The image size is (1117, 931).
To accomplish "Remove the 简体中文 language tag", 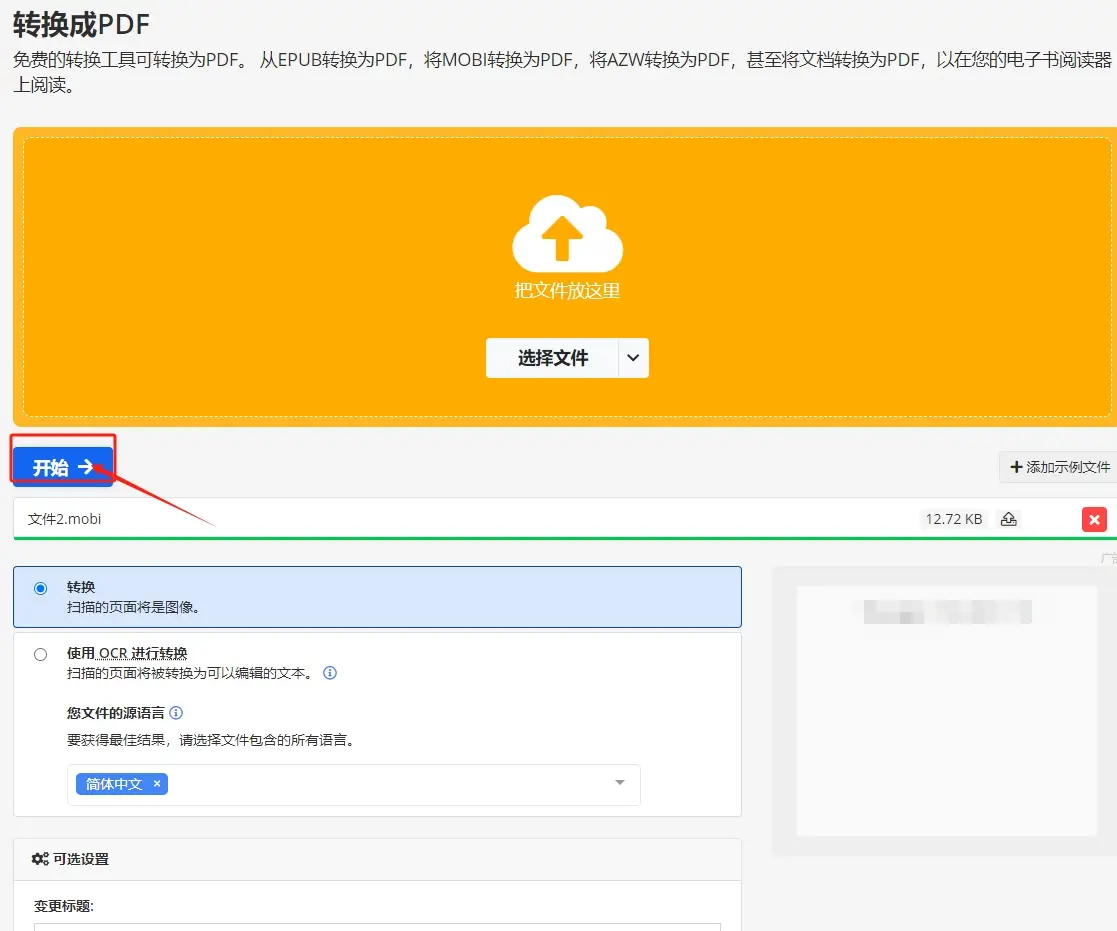I will 157,784.
